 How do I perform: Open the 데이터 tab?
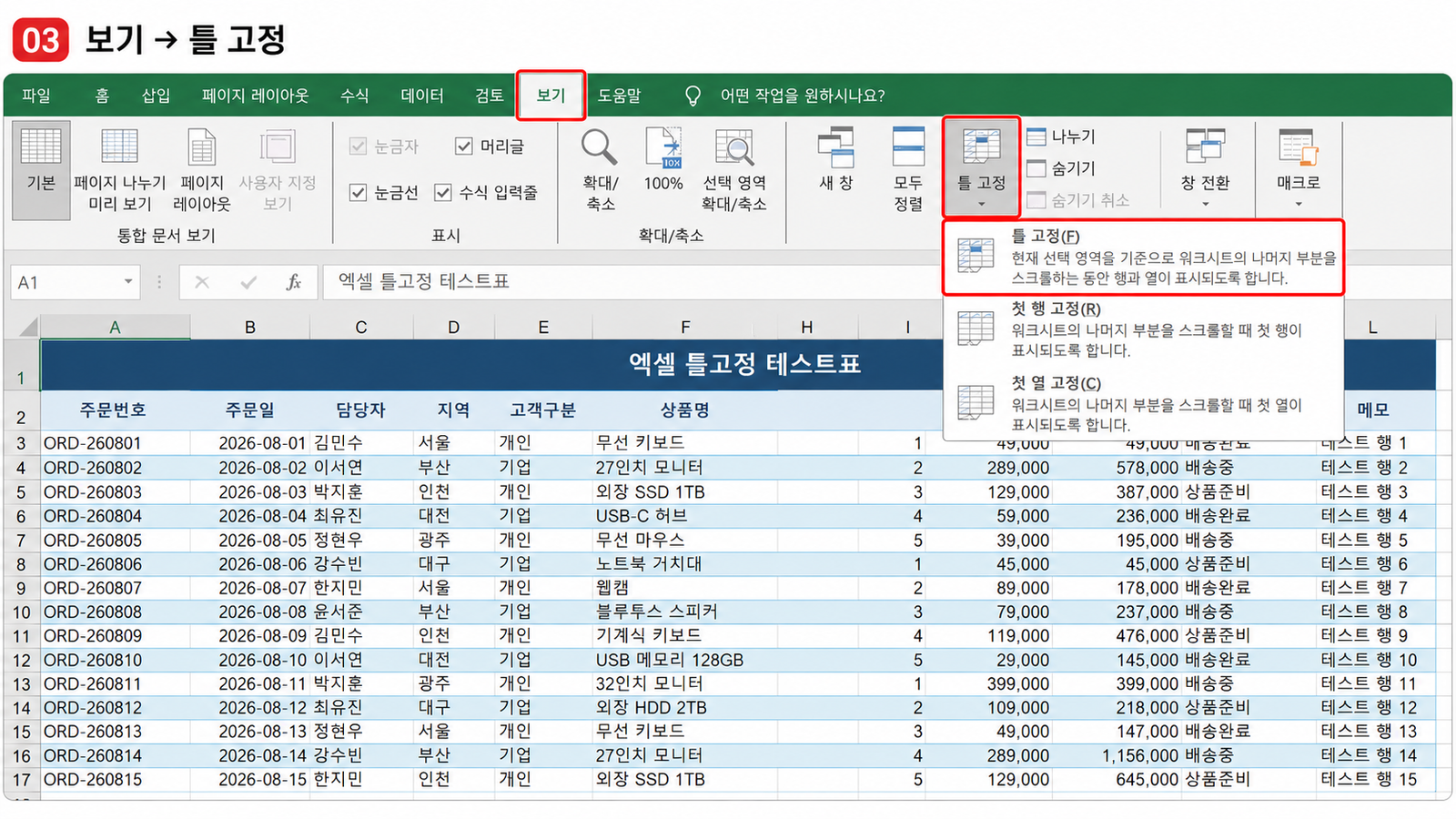pyautogui.click(x=422, y=96)
